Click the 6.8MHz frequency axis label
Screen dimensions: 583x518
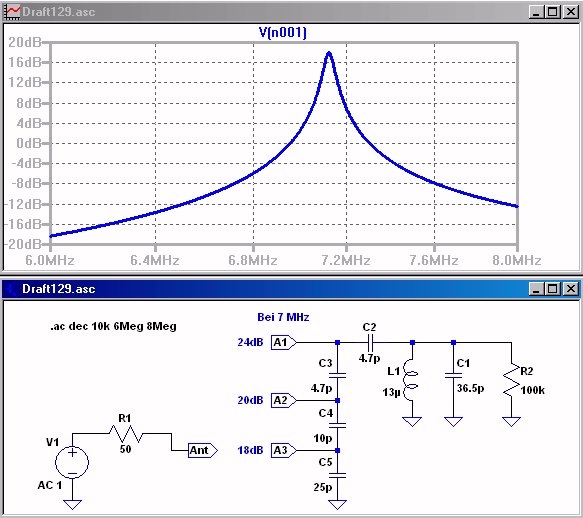coord(253,260)
